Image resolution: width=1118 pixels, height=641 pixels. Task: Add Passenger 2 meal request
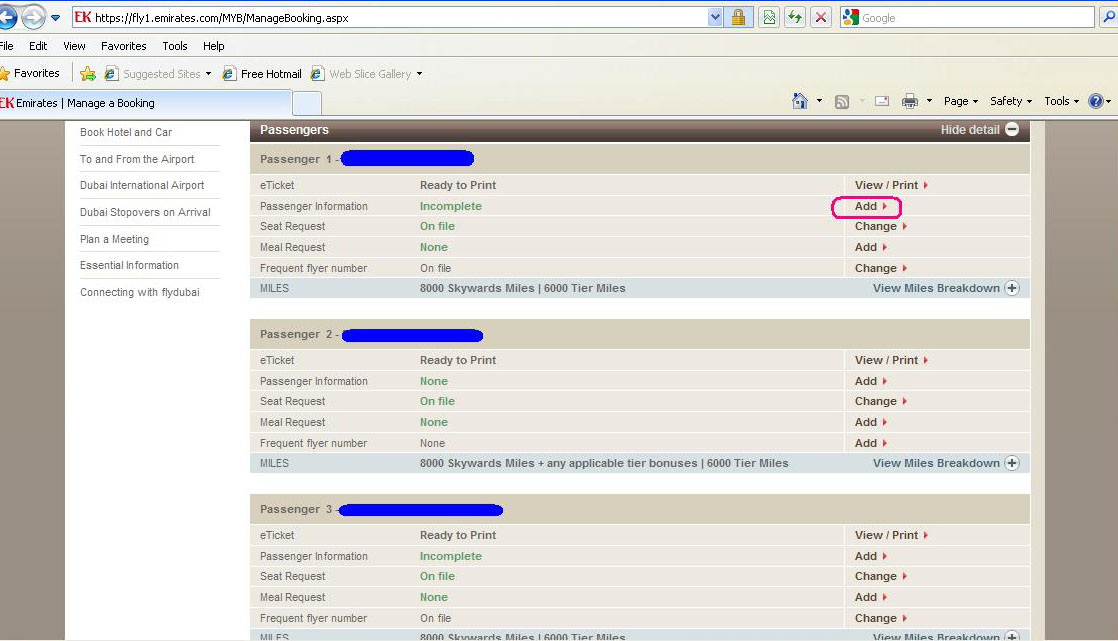[x=871, y=422]
